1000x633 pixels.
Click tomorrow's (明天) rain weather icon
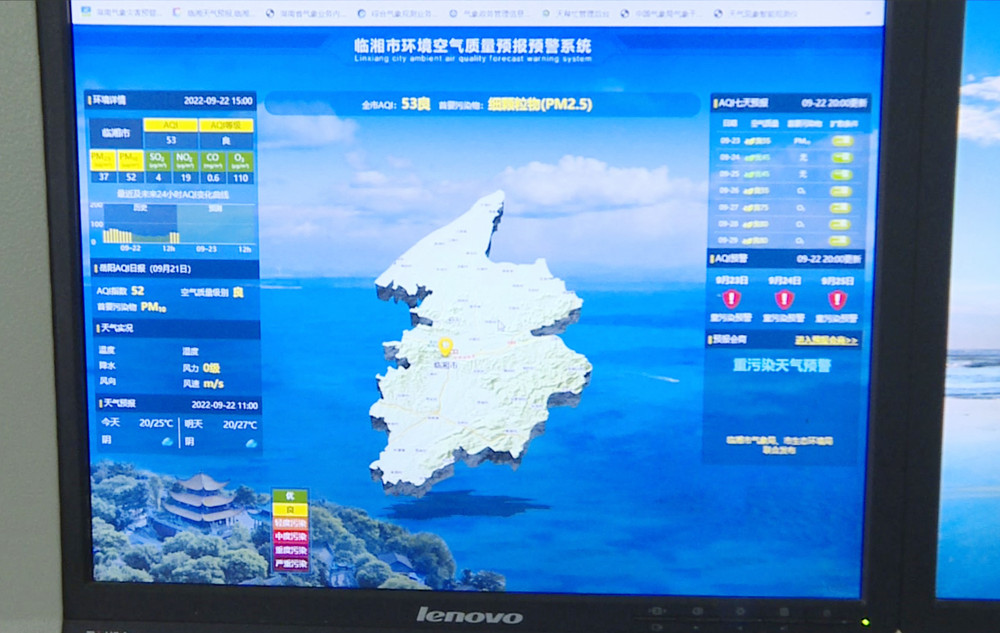tap(251, 441)
